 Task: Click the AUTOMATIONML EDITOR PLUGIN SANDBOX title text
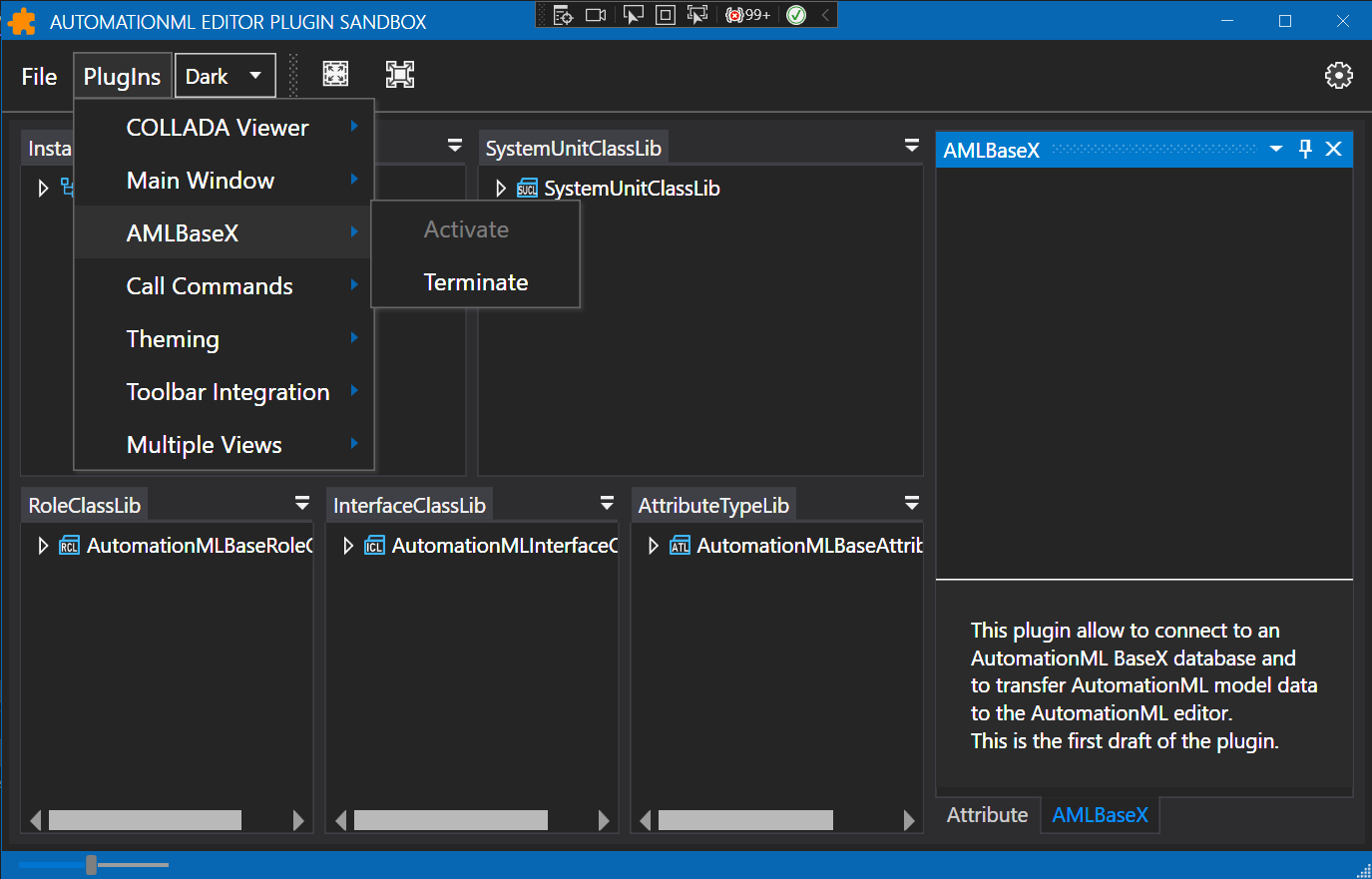click(x=238, y=21)
